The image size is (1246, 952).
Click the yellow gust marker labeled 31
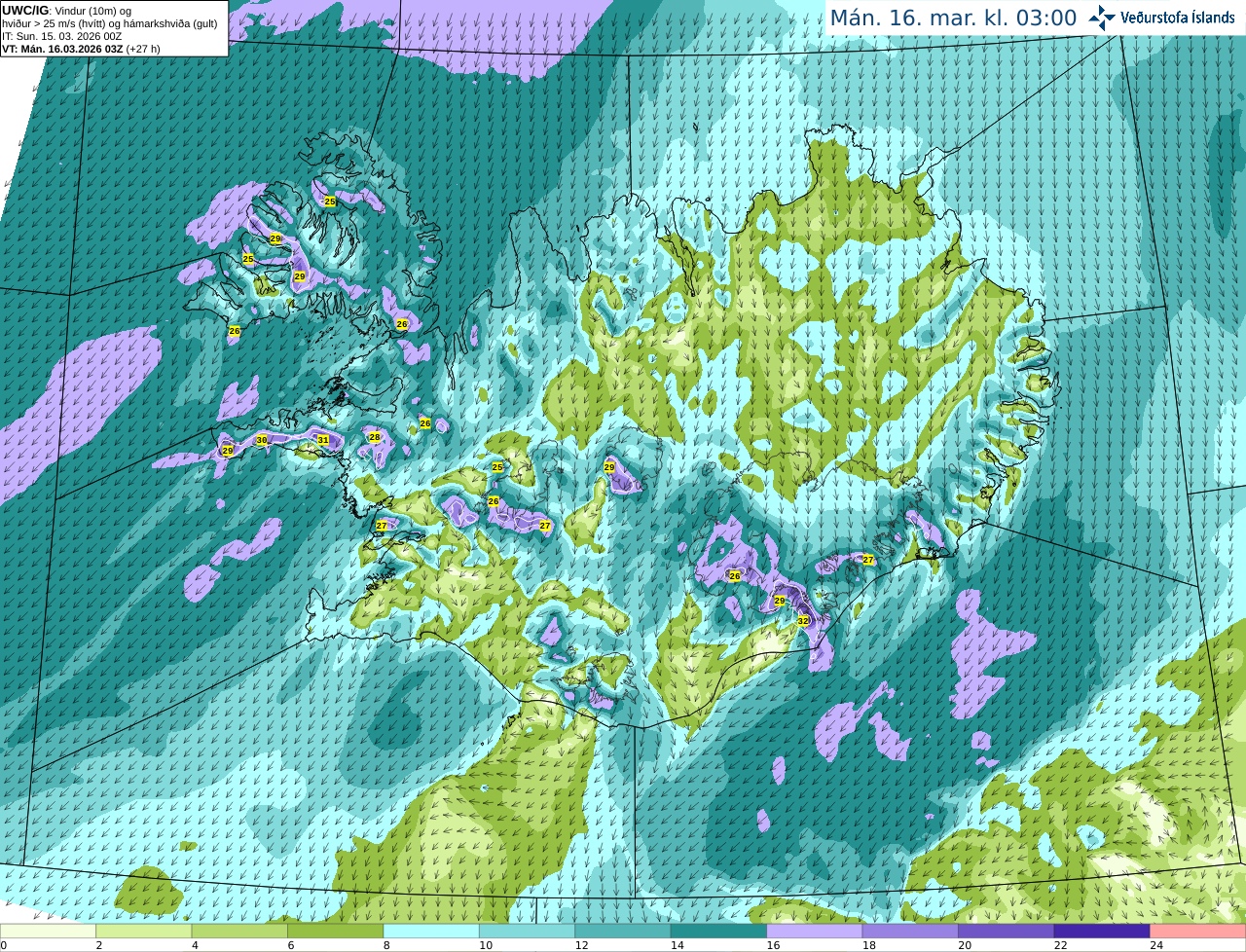coord(323,440)
